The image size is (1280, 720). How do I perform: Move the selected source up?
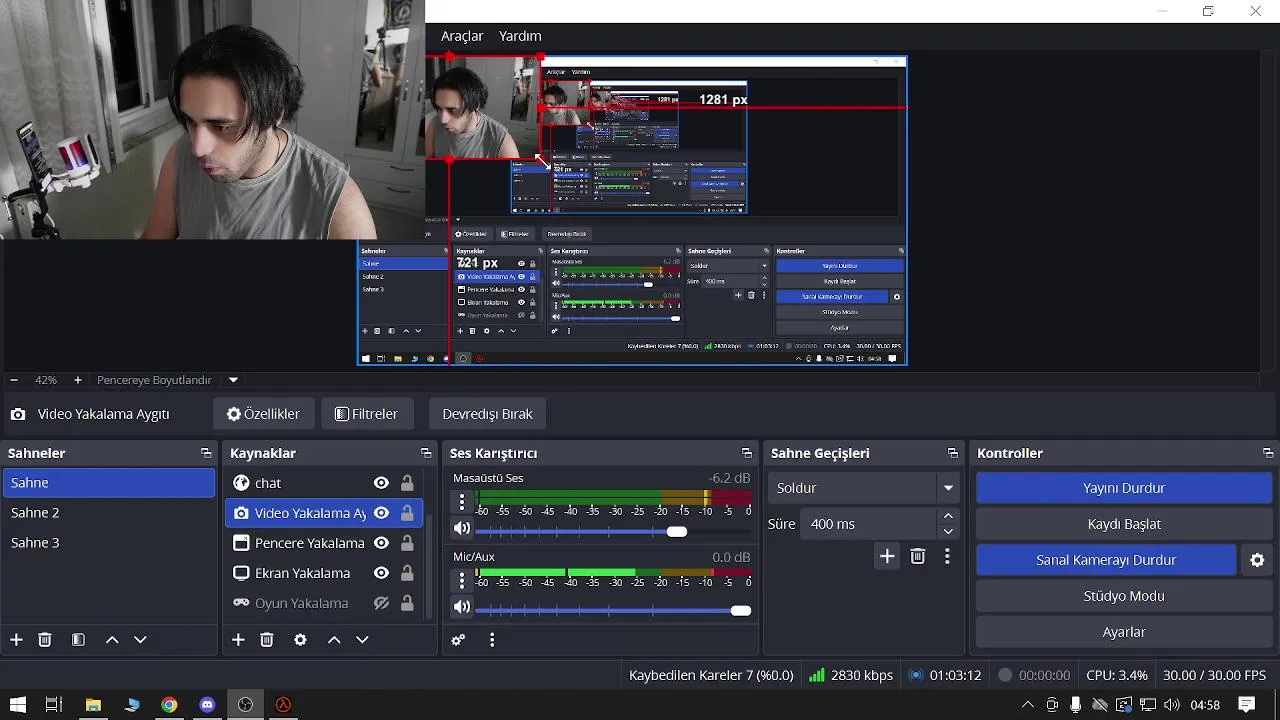334,640
